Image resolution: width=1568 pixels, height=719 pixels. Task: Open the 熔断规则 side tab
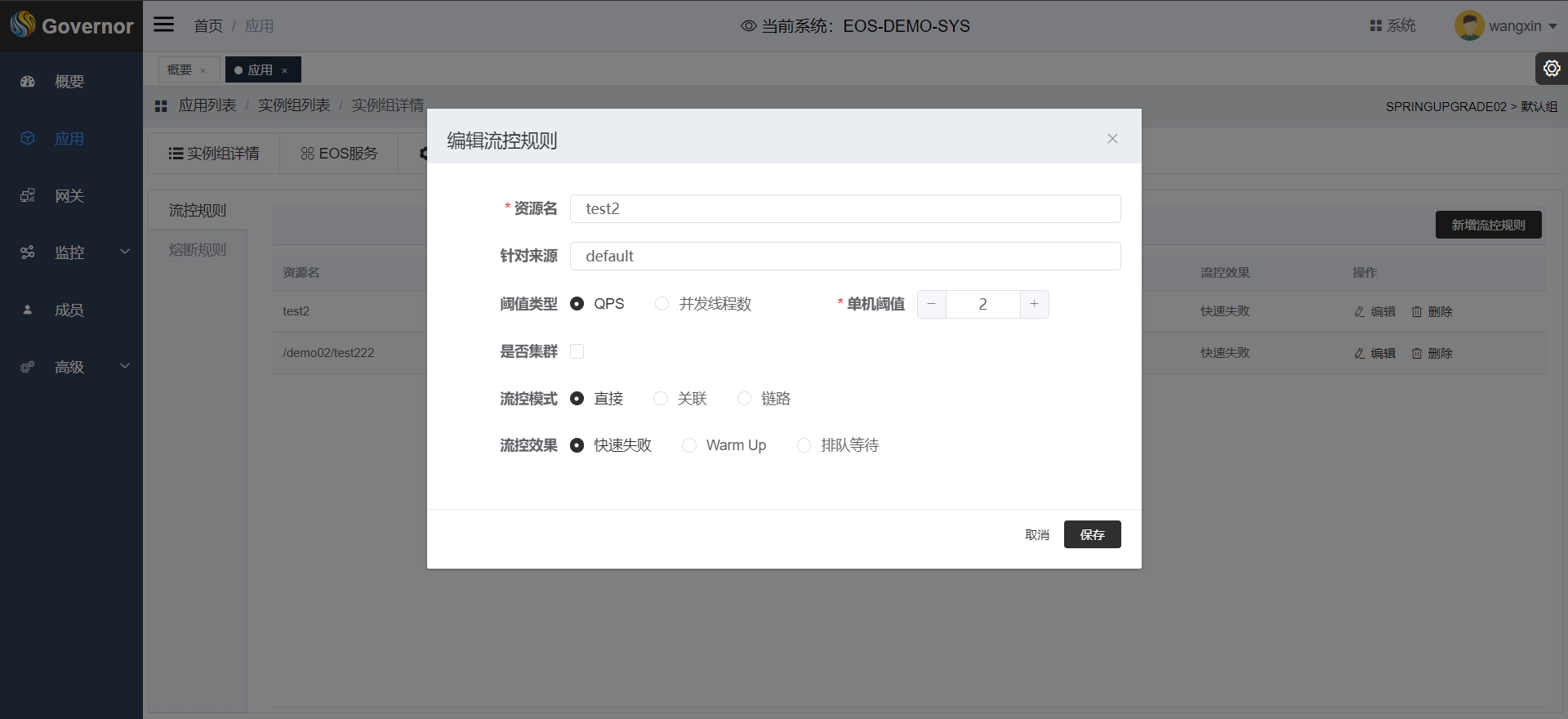click(x=198, y=250)
